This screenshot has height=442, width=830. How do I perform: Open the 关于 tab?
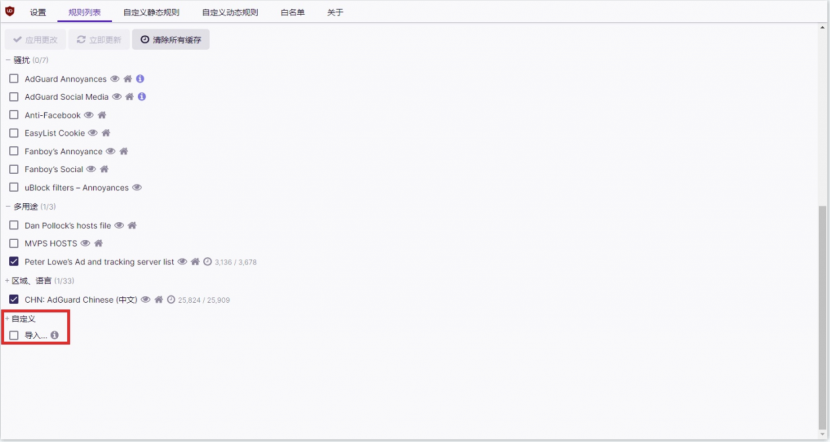[x=335, y=12]
